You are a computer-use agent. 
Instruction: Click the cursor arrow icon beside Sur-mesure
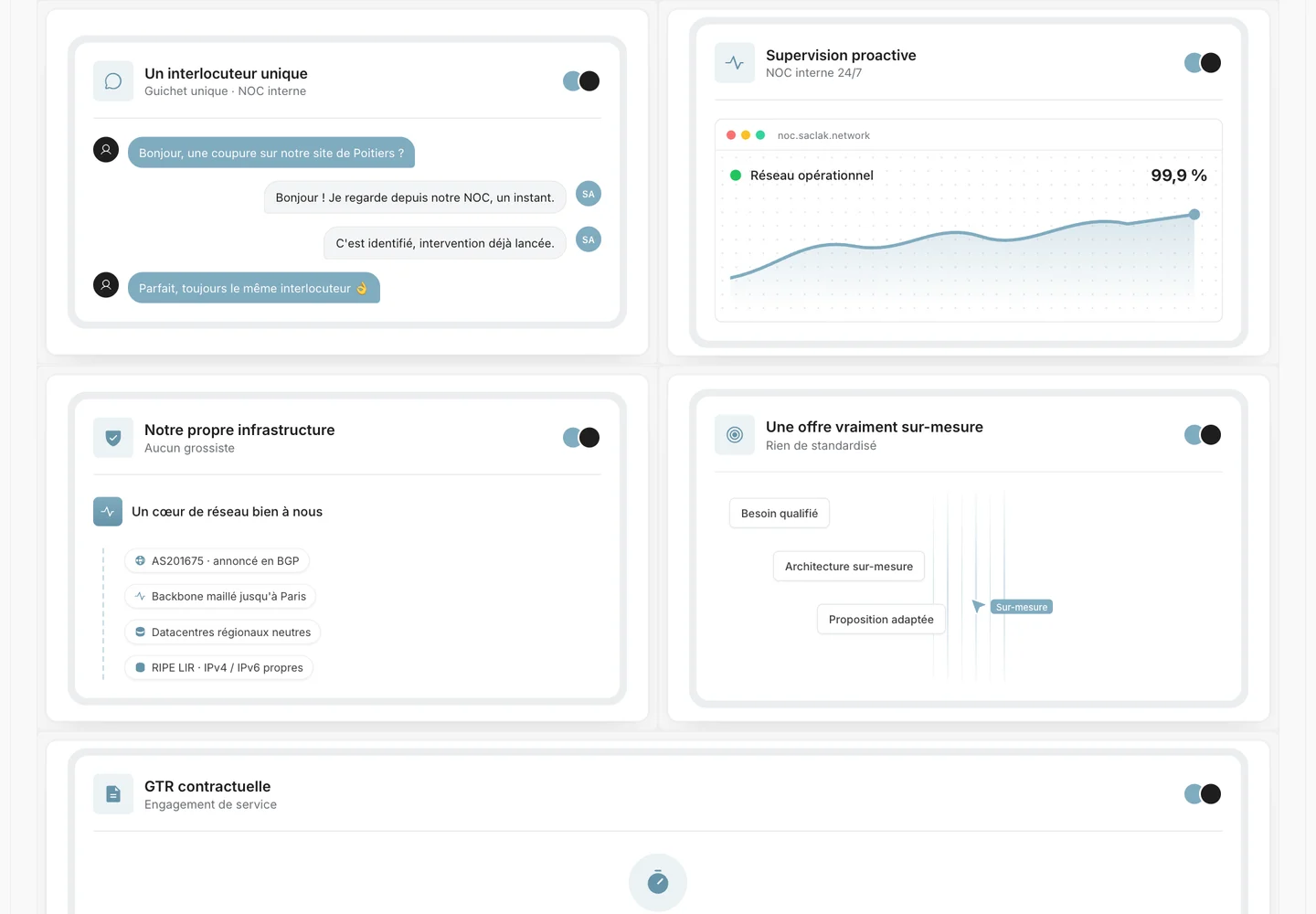(x=978, y=606)
